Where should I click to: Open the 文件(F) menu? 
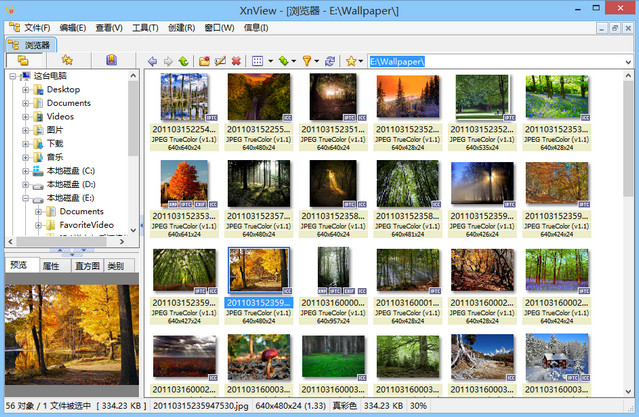[37, 27]
